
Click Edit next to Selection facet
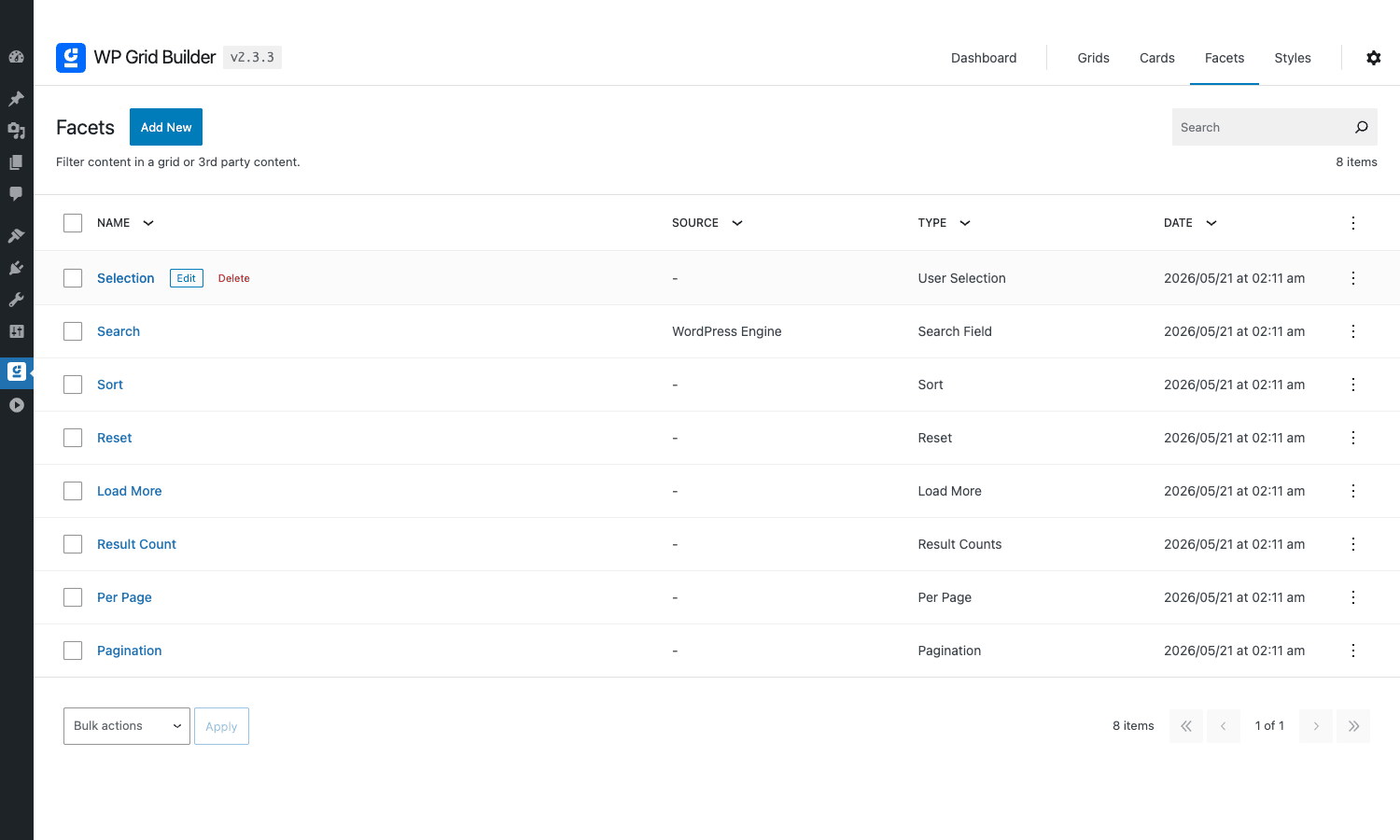pyautogui.click(x=187, y=278)
